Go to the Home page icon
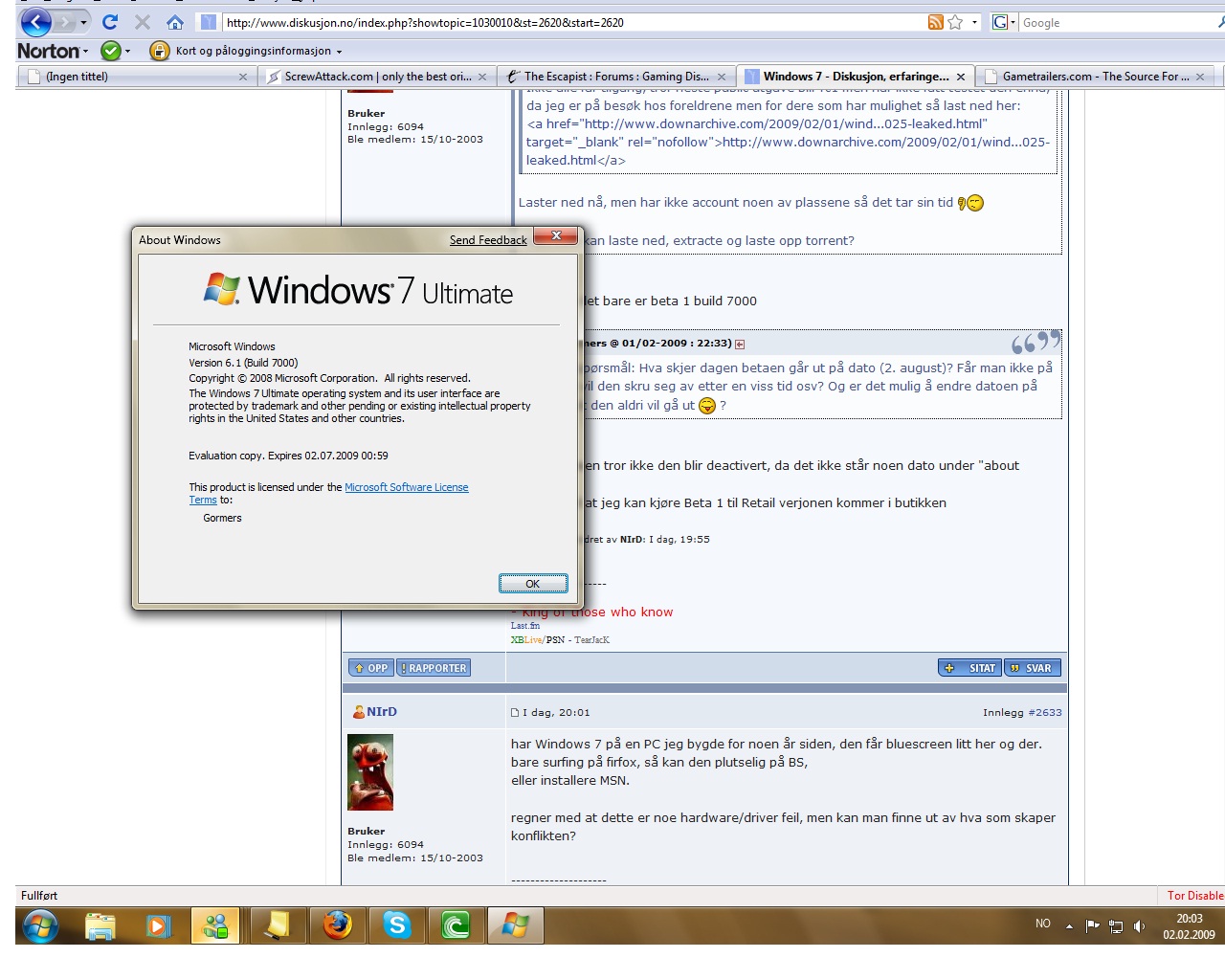The width and height of the screenshot is (1225, 980). click(x=174, y=21)
